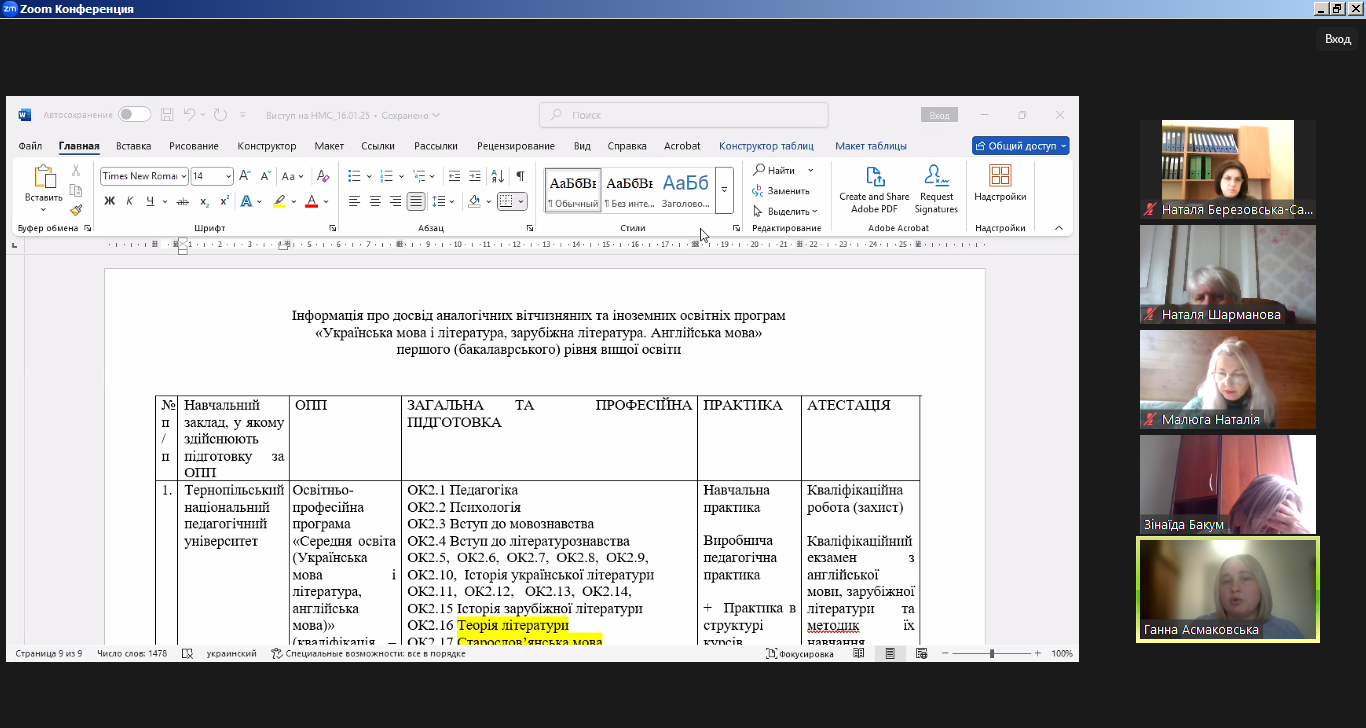
Task: Expand the styles gallery more arrow
Action: click(x=725, y=190)
